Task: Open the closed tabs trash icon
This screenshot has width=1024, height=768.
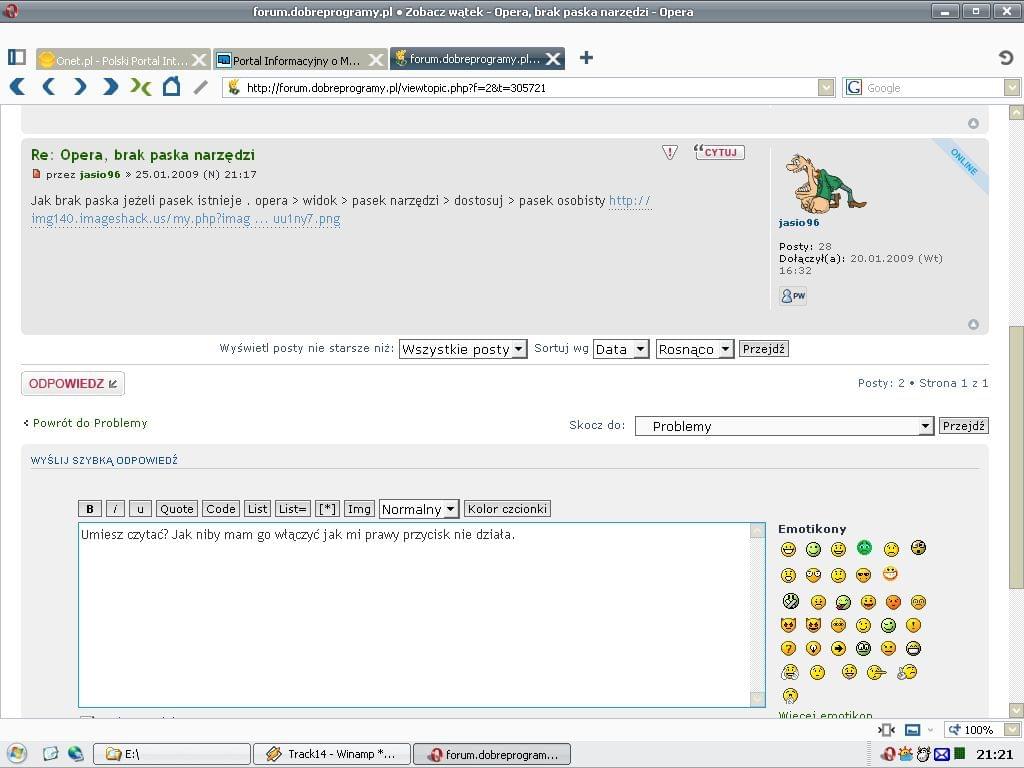Action: tap(1006, 57)
